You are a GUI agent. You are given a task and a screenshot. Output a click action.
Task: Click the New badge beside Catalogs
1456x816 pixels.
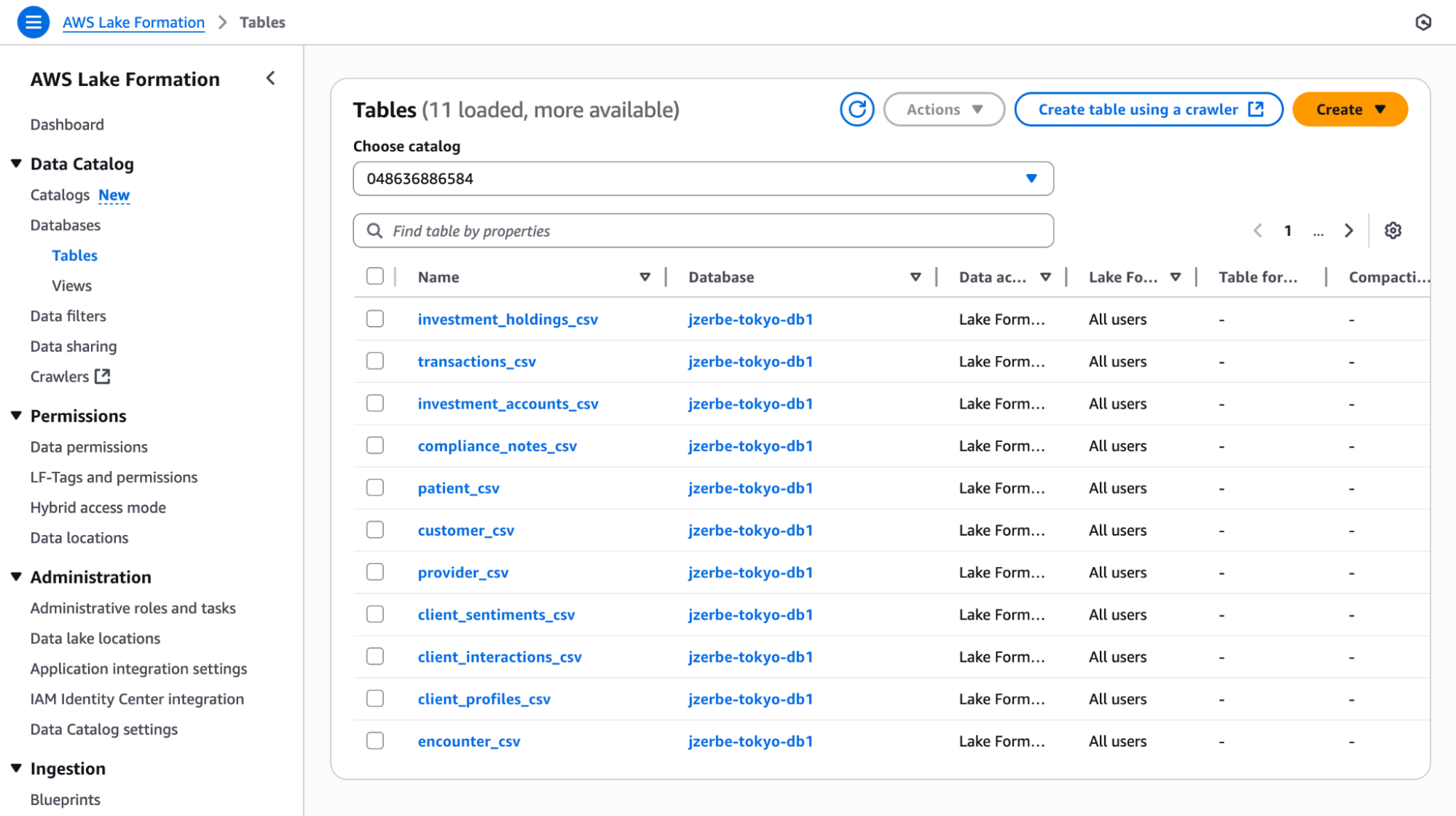click(x=114, y=195)
